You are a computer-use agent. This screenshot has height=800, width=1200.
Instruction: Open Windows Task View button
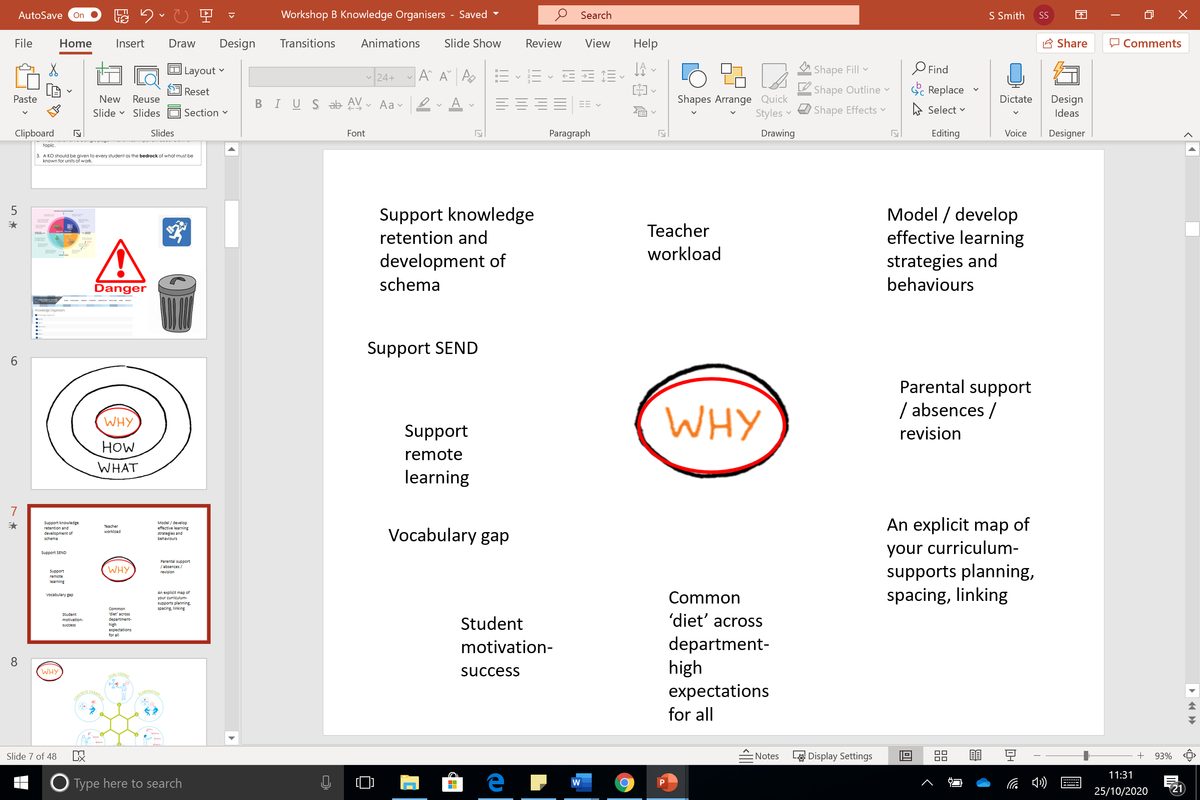click(366, 783)
